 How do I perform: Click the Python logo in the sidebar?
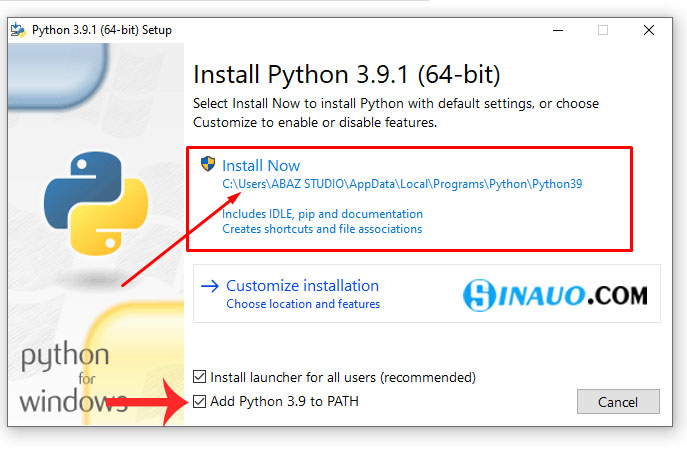pos(96,204)
